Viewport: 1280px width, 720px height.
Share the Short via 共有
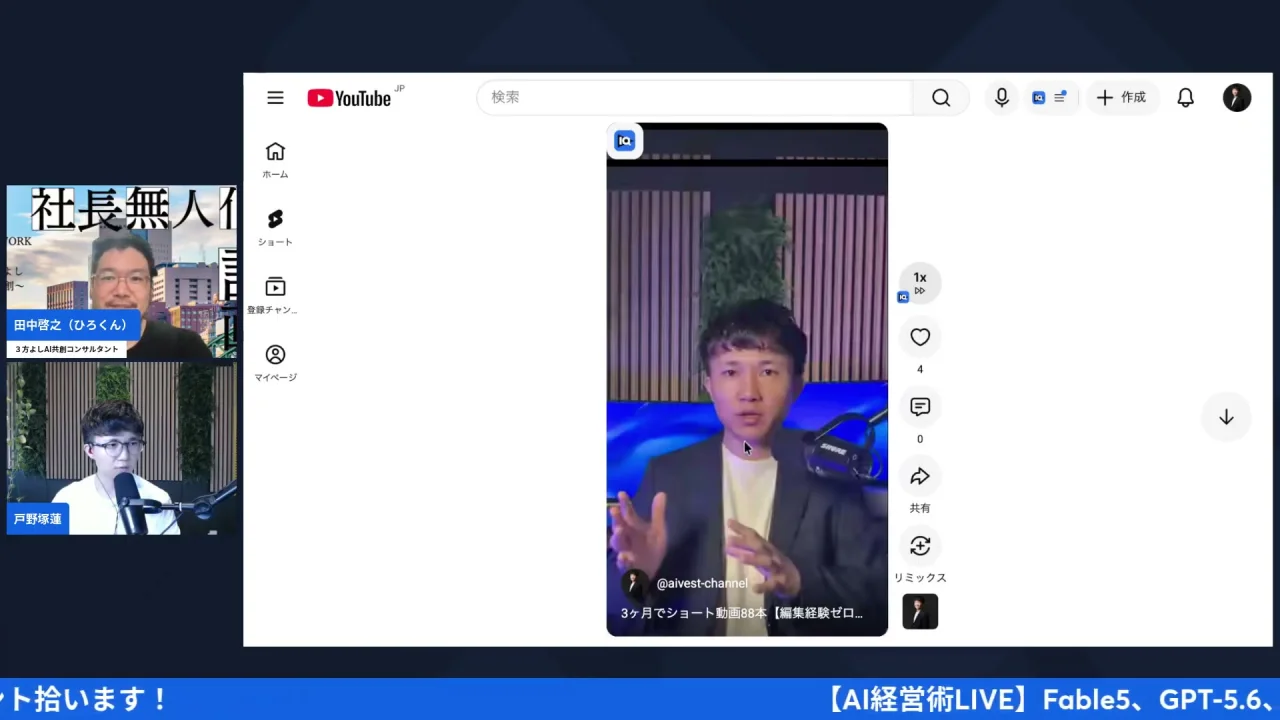tap(920, 477)
